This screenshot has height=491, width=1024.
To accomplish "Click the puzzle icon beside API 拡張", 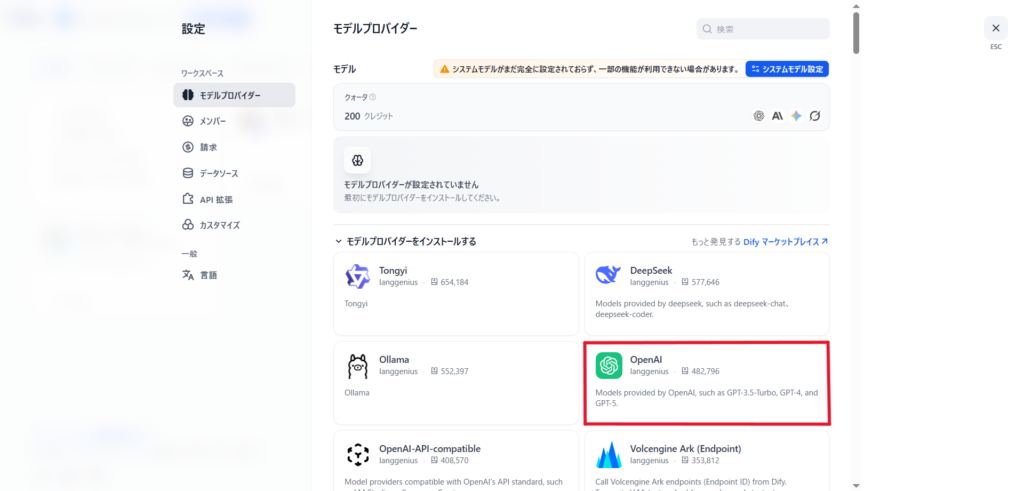I will pos(187,199).
